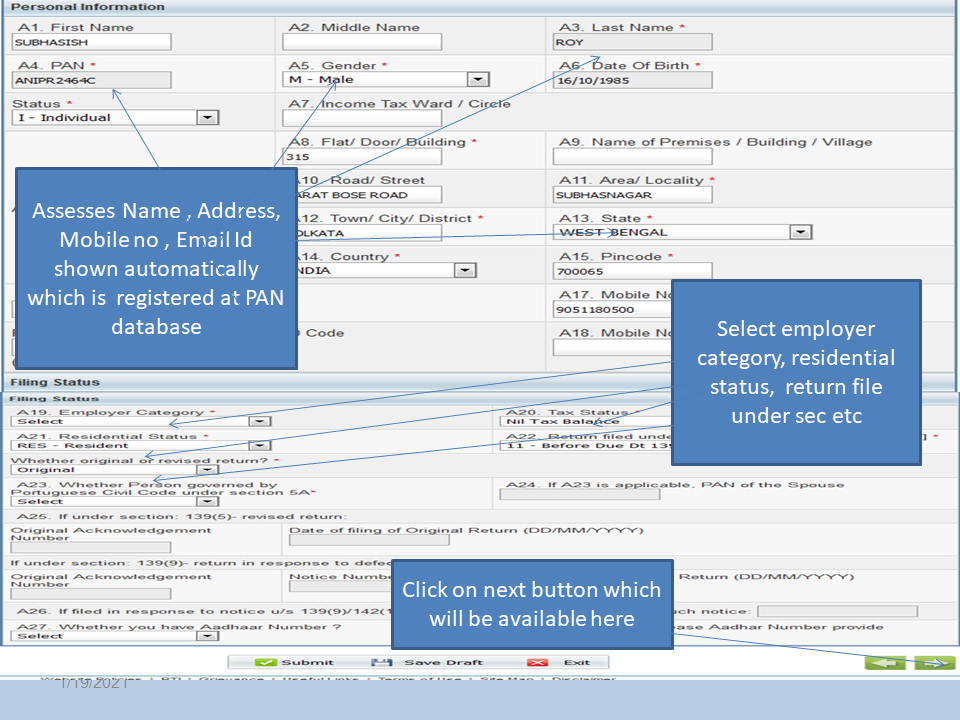Click the 'A25. If under section: 139(5)' text

(x=181, y=516)
